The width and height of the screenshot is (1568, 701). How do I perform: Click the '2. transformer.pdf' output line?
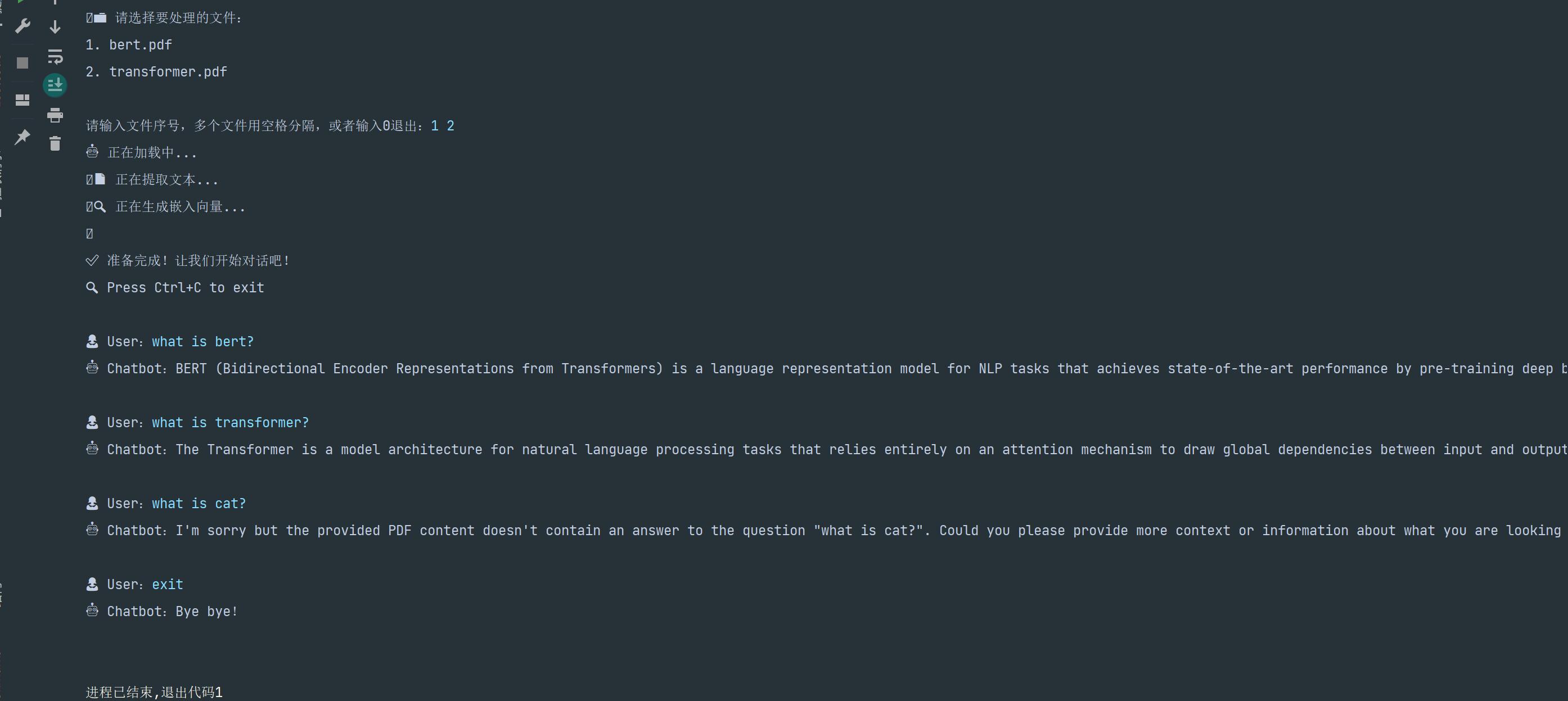click(x=156, y=72)
